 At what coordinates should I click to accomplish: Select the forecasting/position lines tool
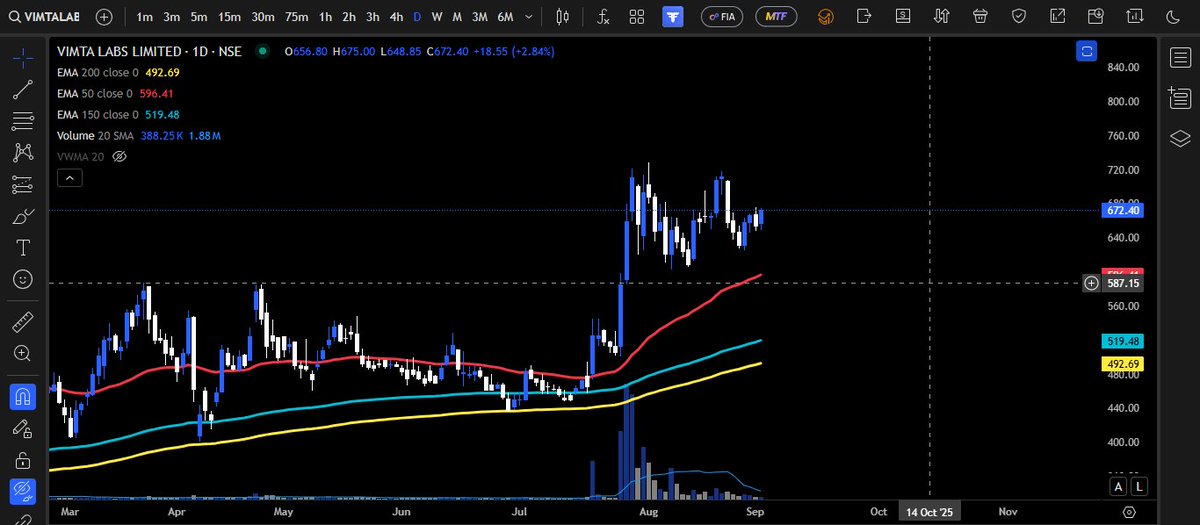click(x=23, y=185)
